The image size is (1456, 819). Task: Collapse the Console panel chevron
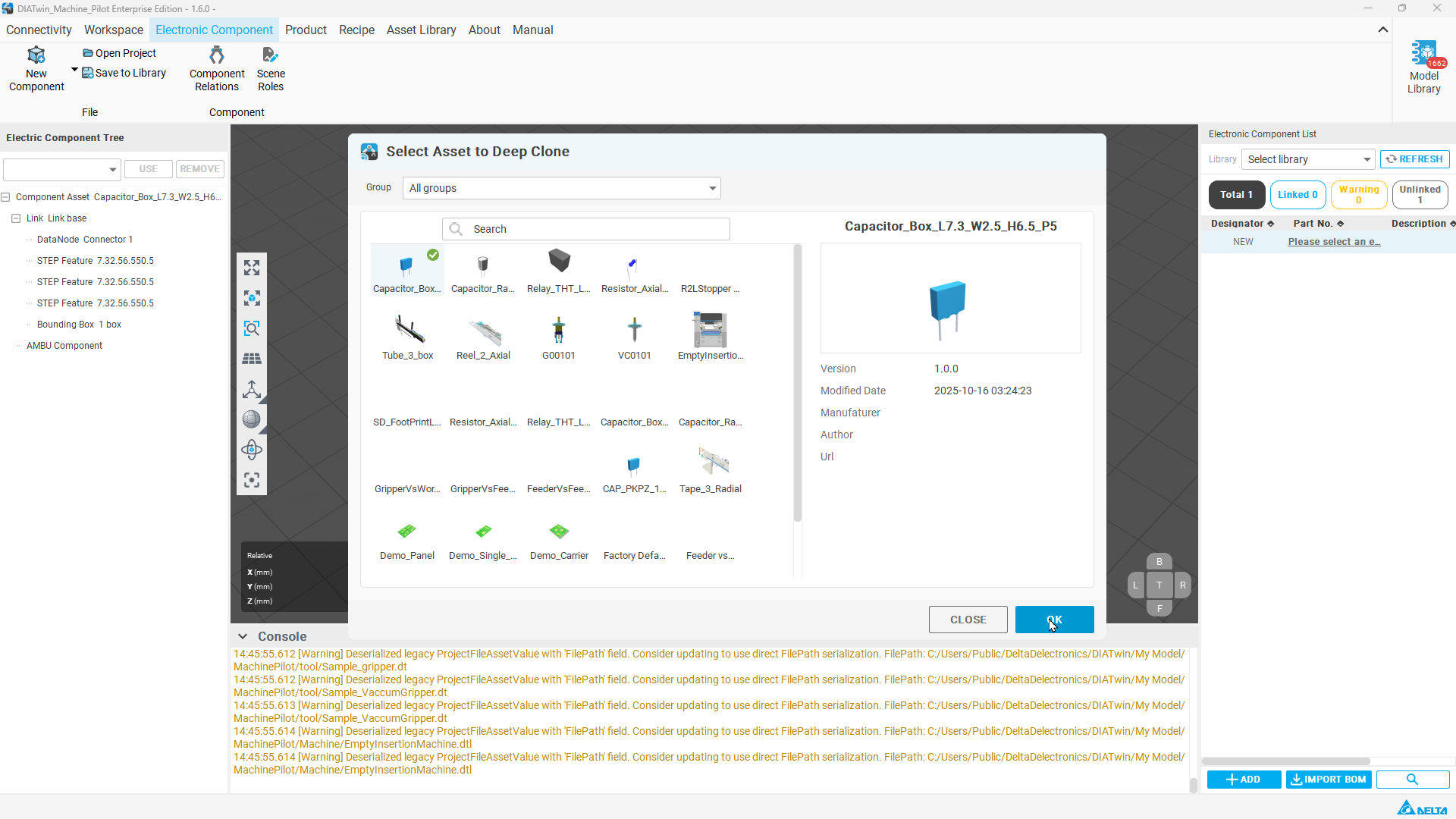click(x=243, y=636)
